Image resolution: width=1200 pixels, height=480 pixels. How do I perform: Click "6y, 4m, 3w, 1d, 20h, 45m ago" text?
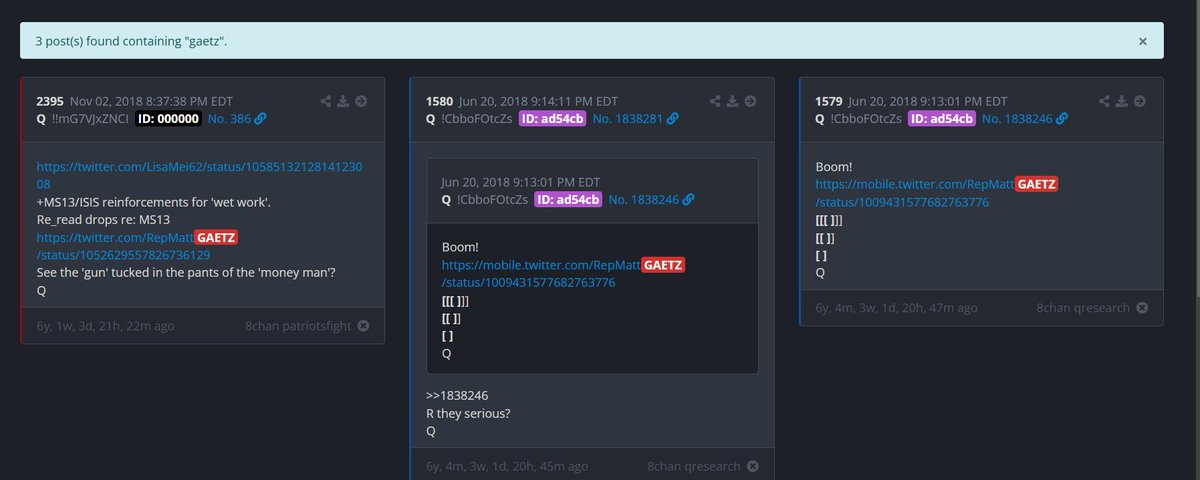[507, 466]
